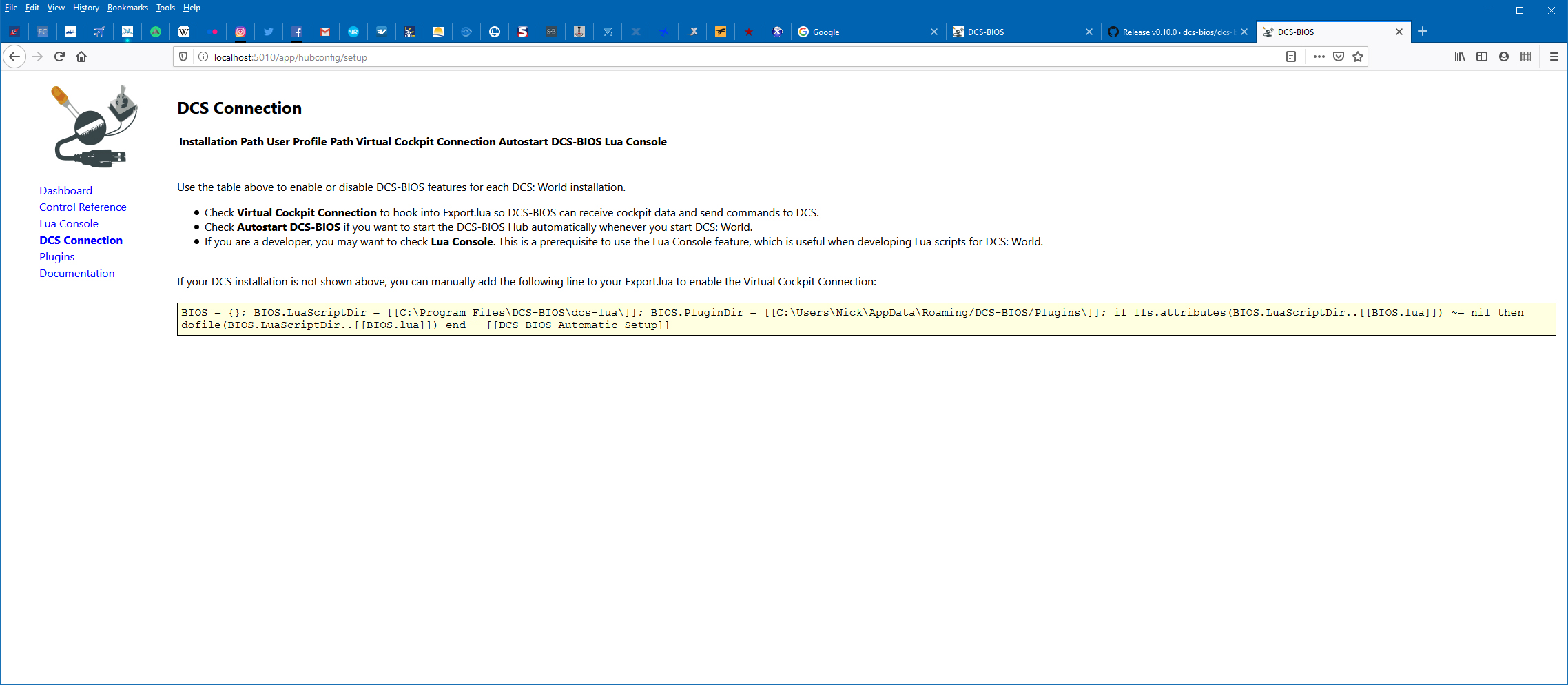Open the pinned Facebook tab
The width and height of the screenshot is (1568, 685).
pyautogui.click(x=297, y=32)
